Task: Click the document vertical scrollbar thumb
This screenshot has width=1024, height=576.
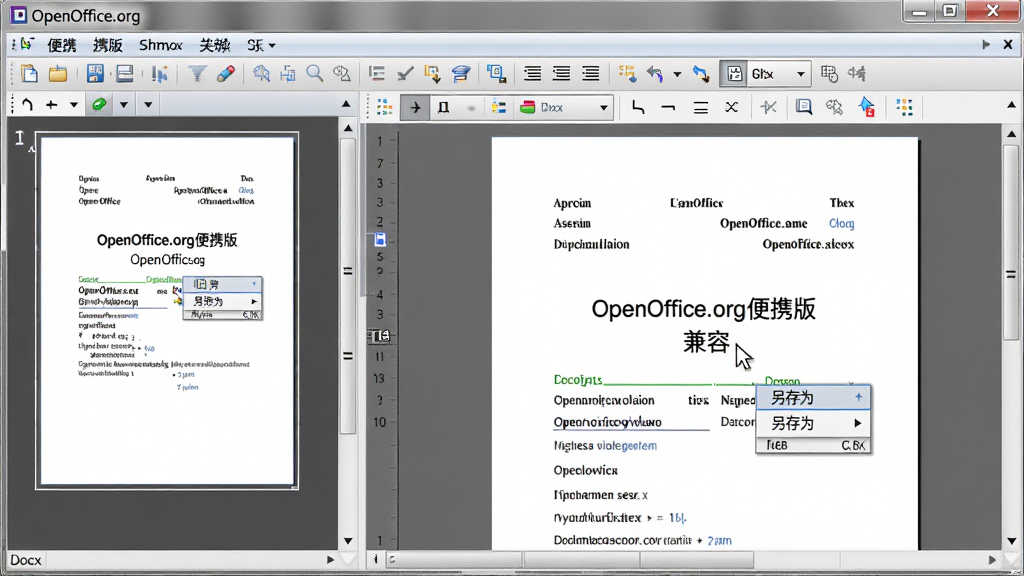Action: (x=1011, y=242)
